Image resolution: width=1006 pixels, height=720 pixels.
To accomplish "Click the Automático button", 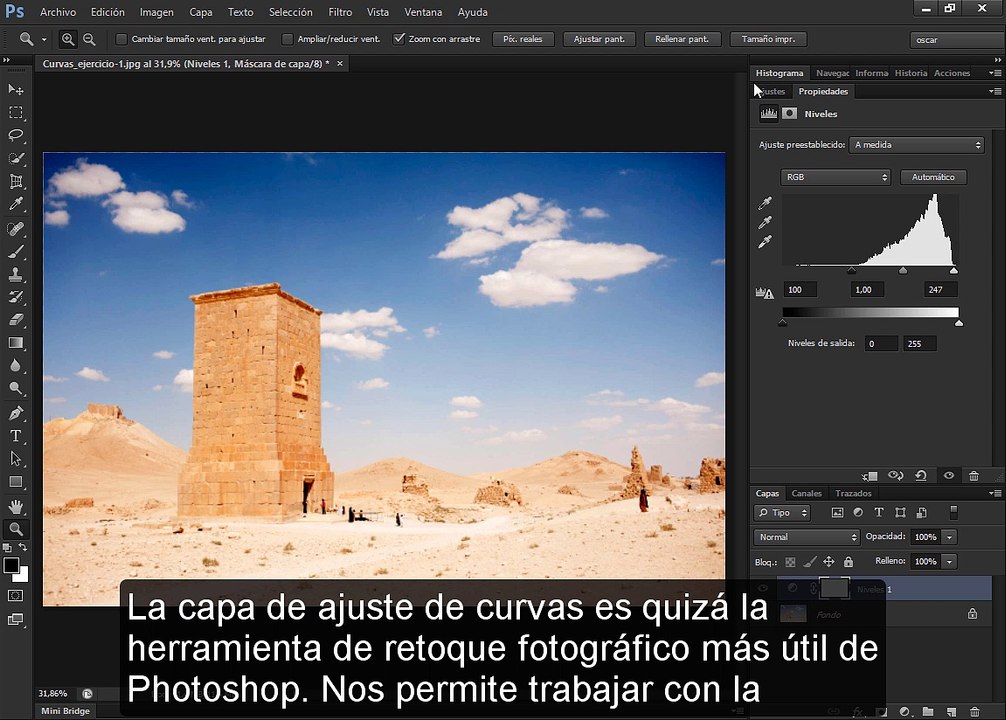I will (x=934, y=177).
